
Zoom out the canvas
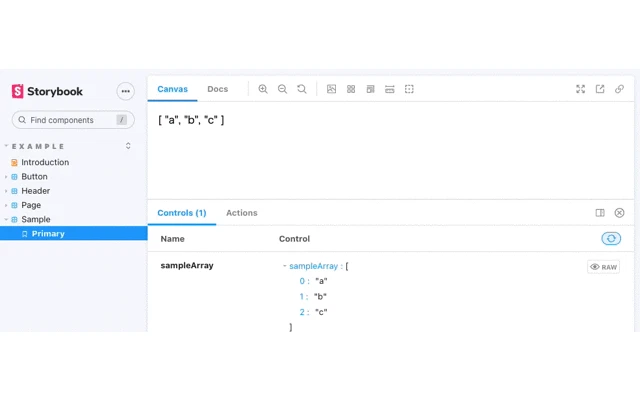[282, 89]
